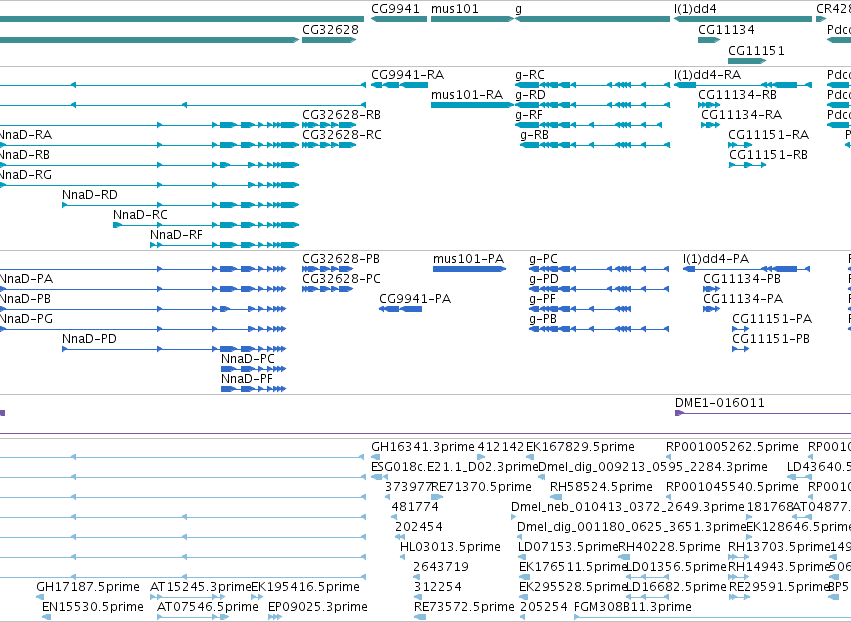Viewport: 851px width, 622px height.
Task: Click the NnaD-RF transcript label
Action: click(176, 235)
